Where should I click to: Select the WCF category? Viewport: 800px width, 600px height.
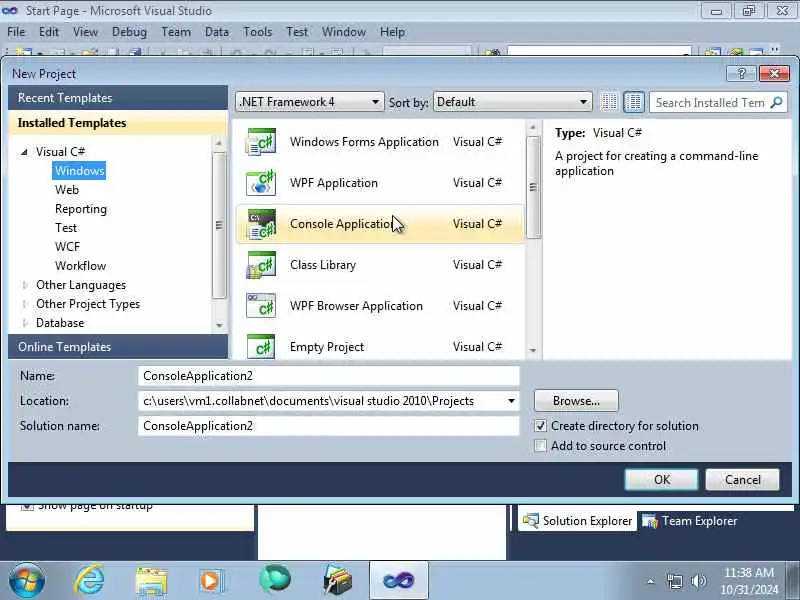67,246
